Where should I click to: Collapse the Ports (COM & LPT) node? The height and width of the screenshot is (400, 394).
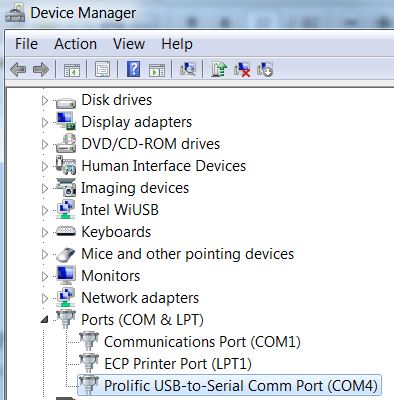[45, 320]
